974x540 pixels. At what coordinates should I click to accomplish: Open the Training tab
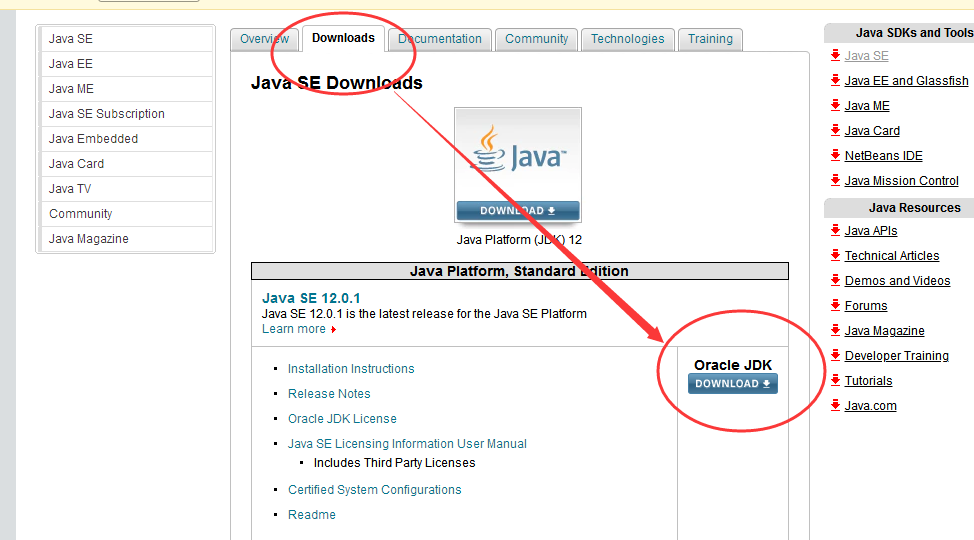[711, 39]
